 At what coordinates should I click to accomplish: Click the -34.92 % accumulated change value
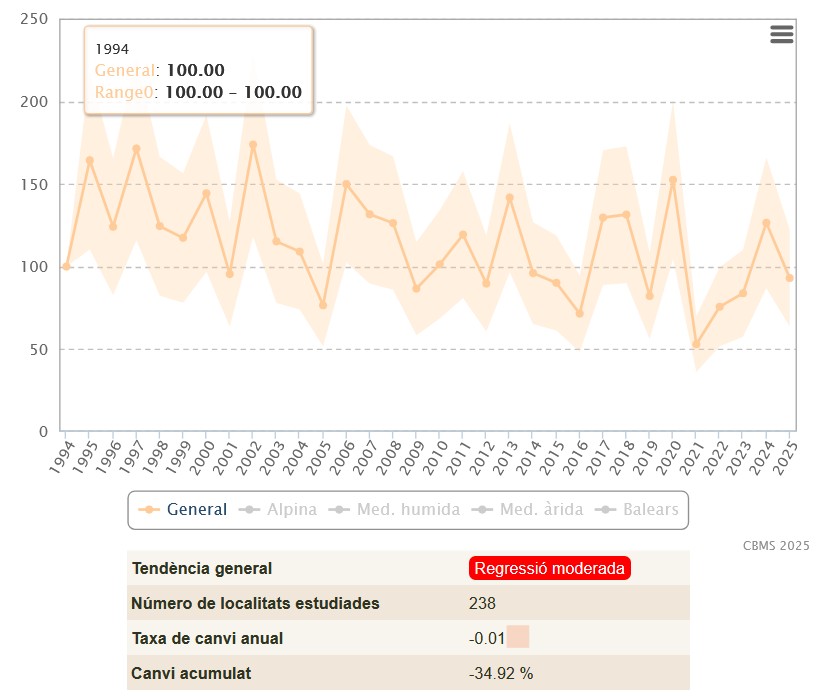coord(501,673)
